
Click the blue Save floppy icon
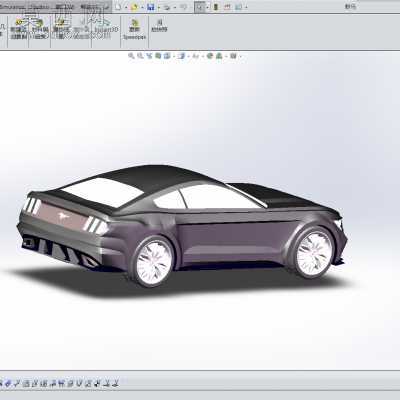pos(151,7)
